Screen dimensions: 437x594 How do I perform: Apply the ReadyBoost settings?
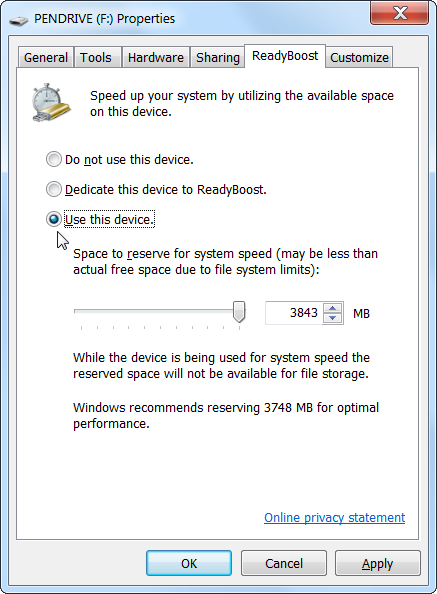(378, 563)
